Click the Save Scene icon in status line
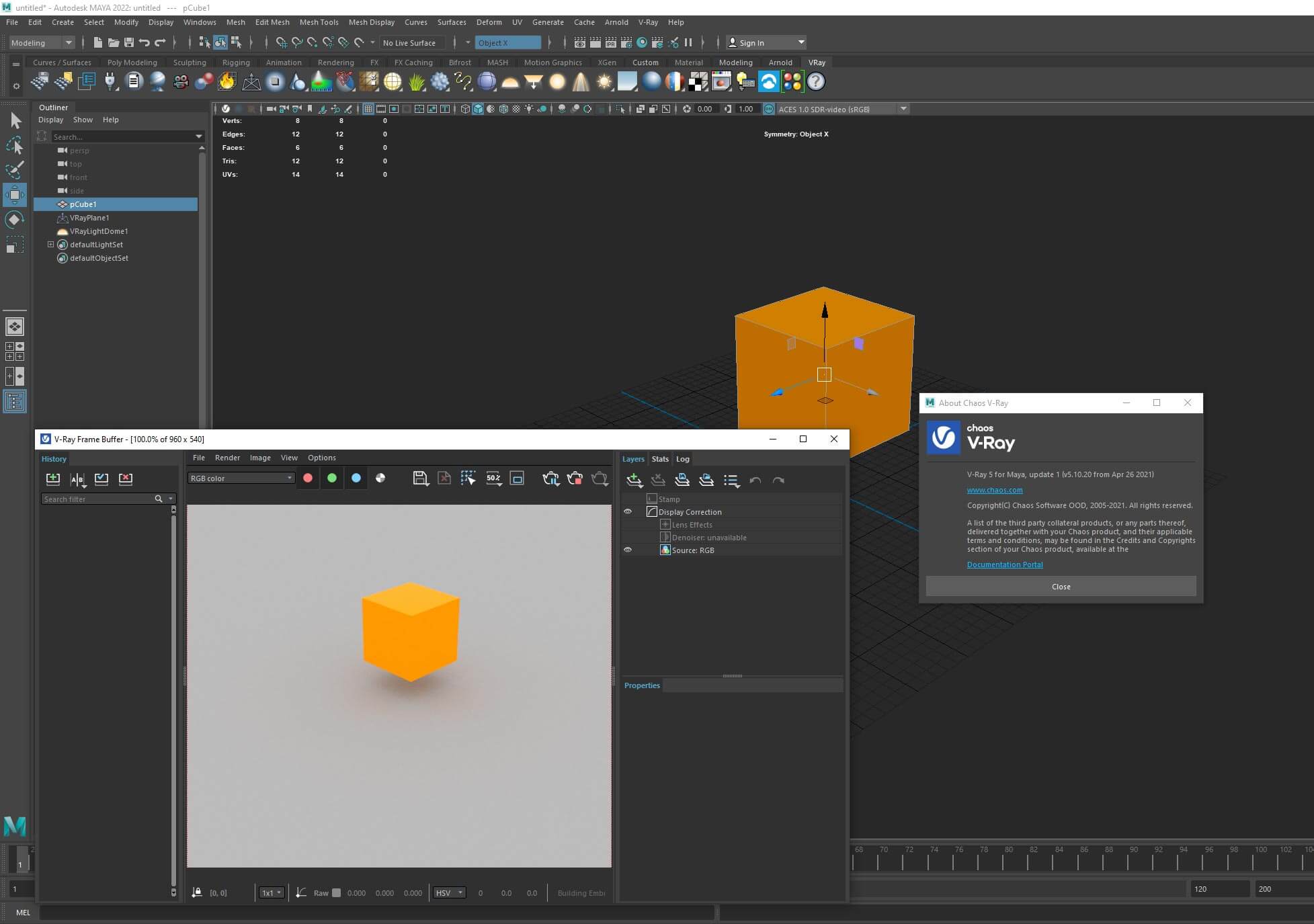The width and height of the screenshot is (1314, 924). [129, 42]
